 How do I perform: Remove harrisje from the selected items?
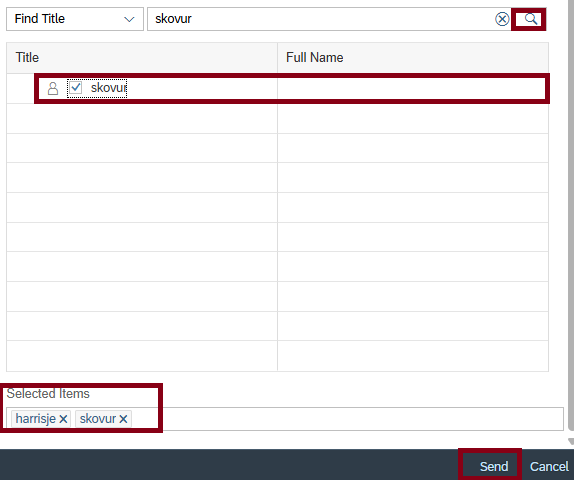point(63,418)
